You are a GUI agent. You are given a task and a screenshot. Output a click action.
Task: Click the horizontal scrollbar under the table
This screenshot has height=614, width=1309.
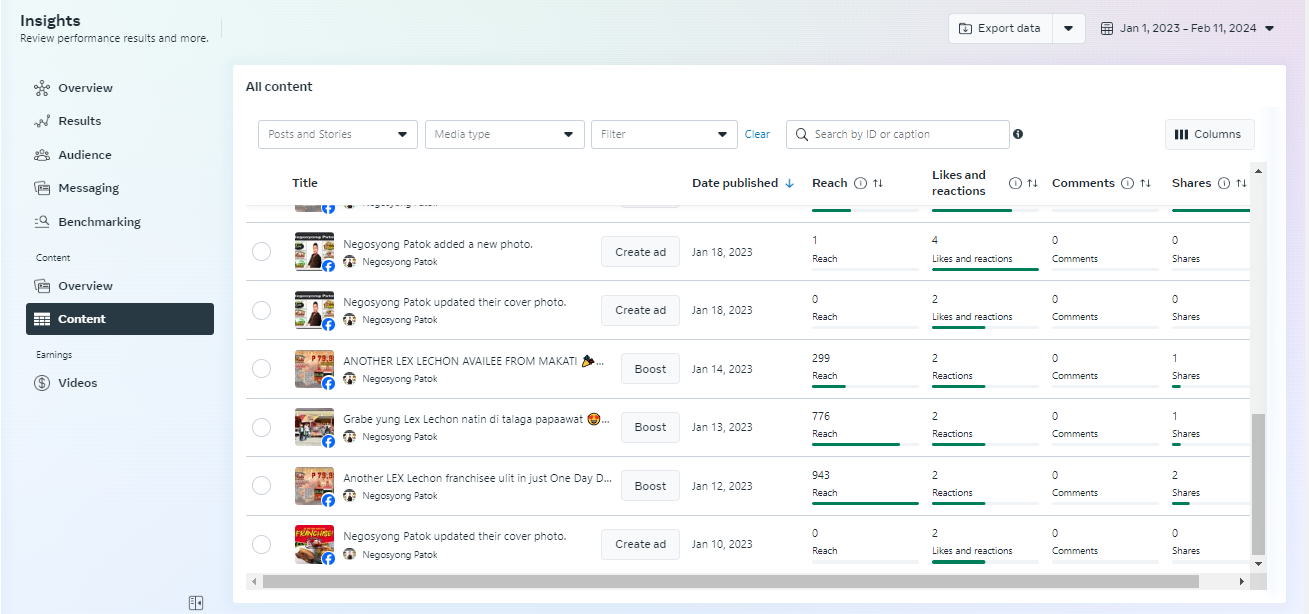coord(731,581)
